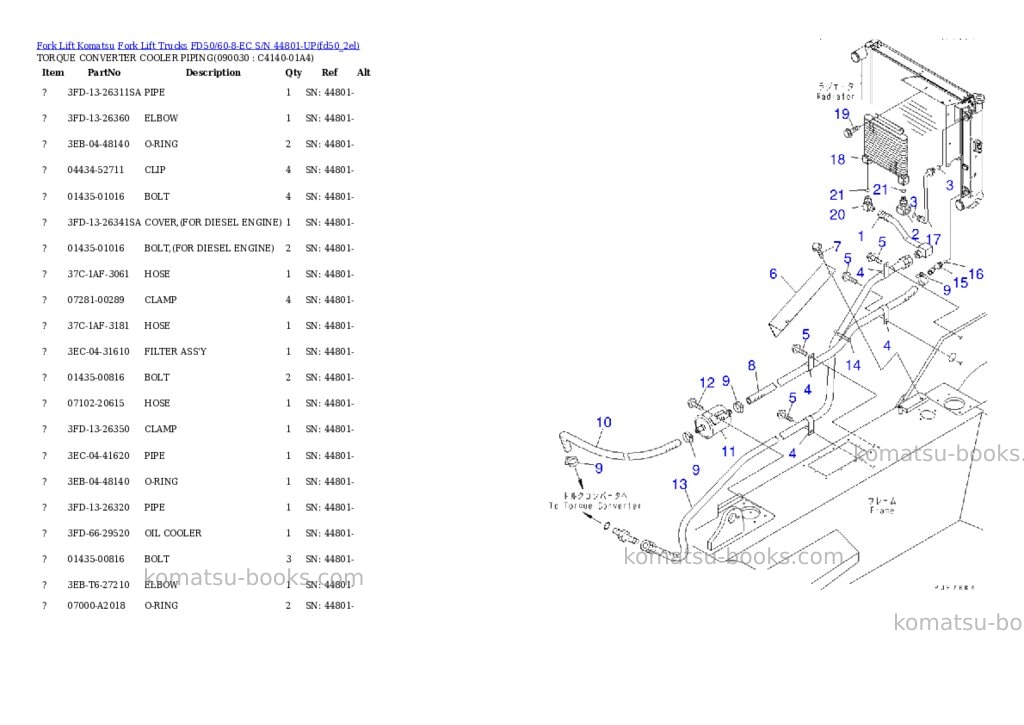Select part number 3FD-13-26320

(99, 508)
